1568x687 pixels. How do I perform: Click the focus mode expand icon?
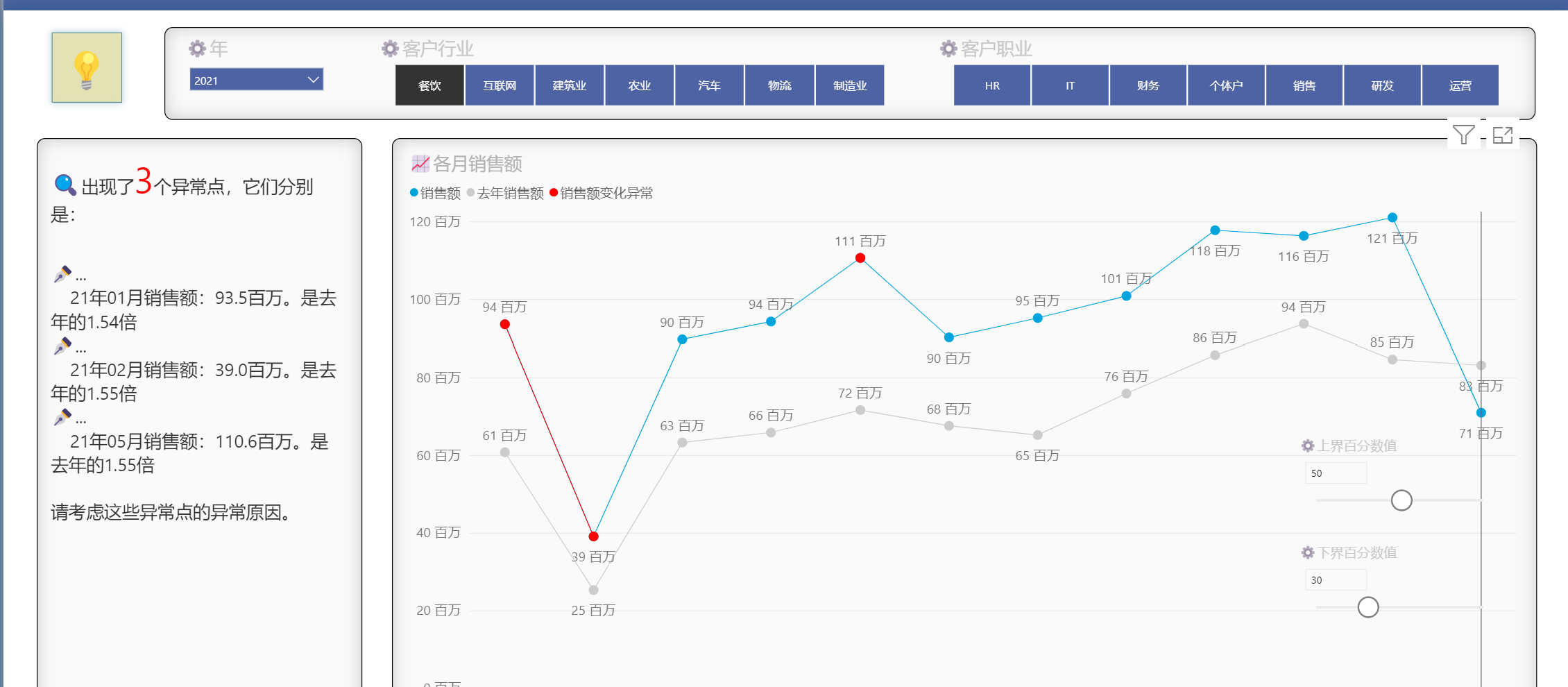(x=1502, y=135)
